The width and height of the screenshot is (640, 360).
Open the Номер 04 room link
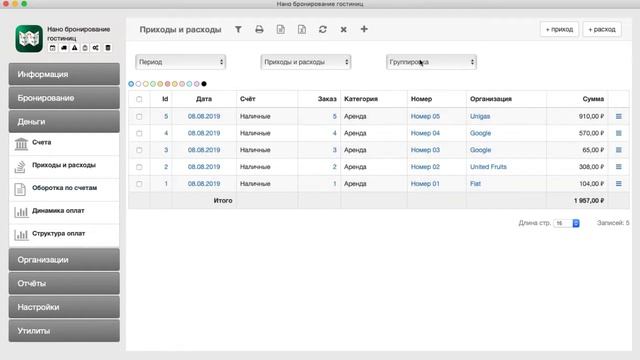425,133
